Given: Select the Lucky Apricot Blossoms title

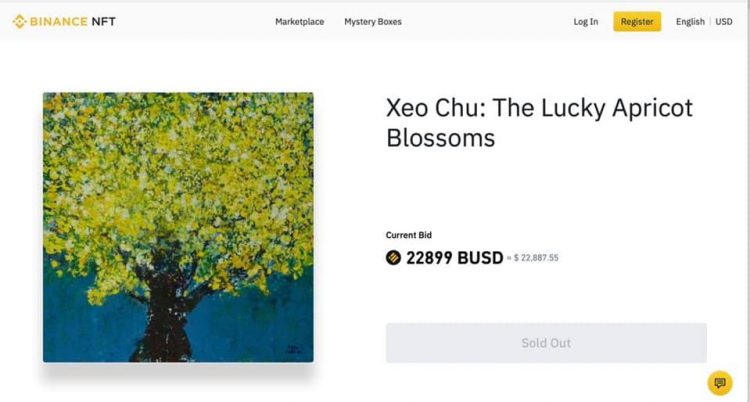Looking at the screenshot, I should (x=539, y=123).
